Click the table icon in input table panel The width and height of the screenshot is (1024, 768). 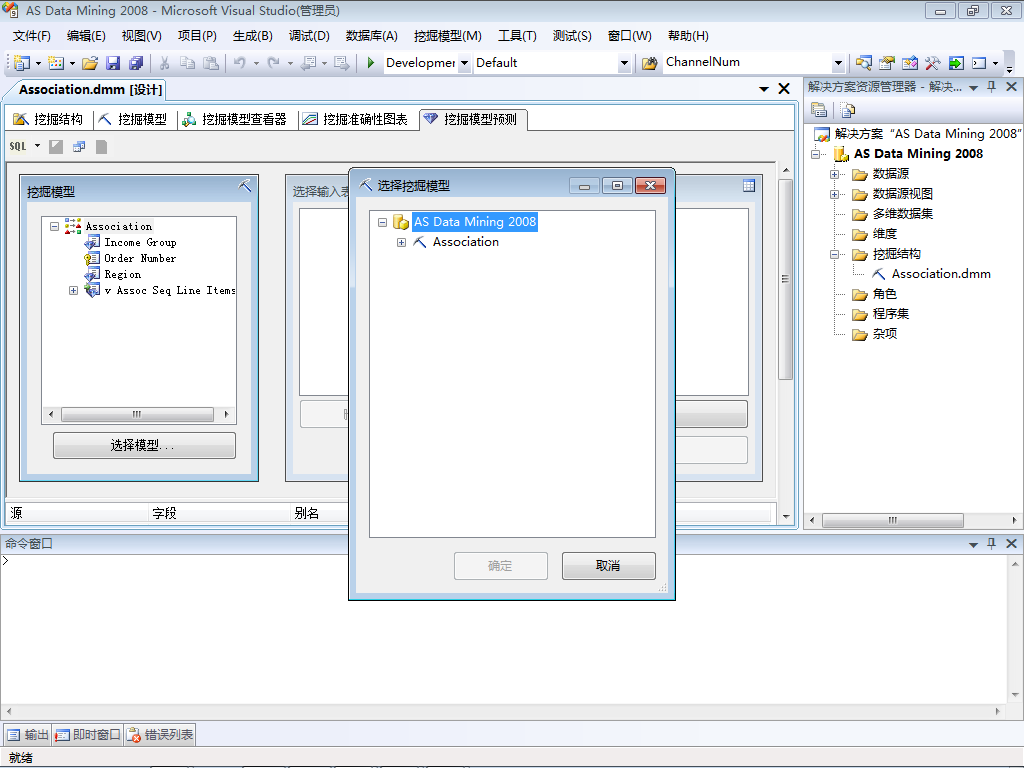(749, 185)
